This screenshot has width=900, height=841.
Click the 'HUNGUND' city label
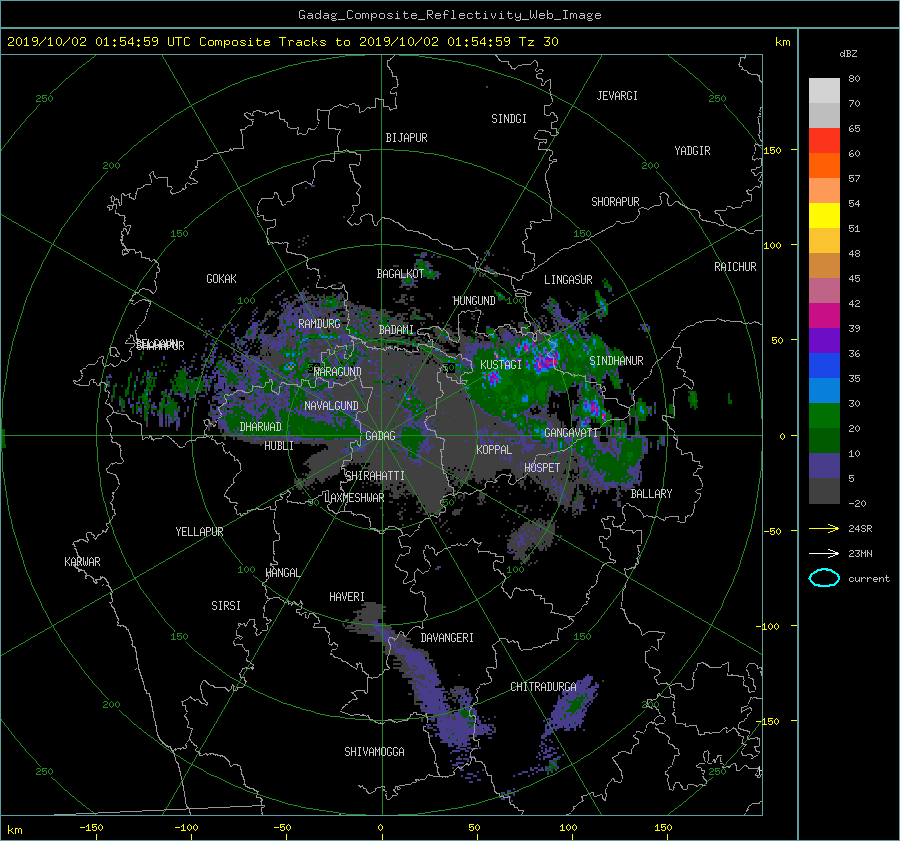click(x=474, y=301)
